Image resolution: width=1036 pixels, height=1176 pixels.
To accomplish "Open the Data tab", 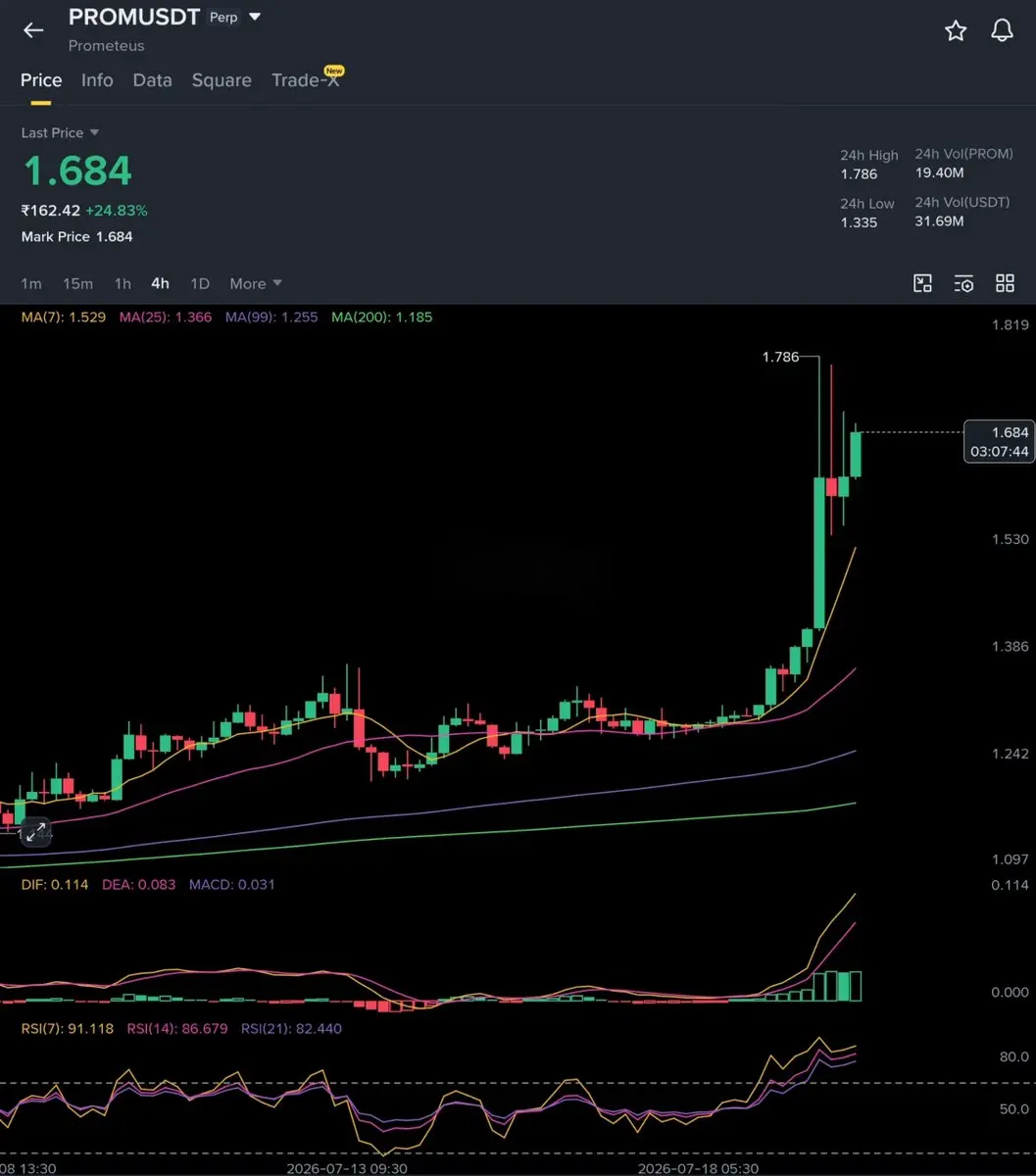I will tap(152, 80).
